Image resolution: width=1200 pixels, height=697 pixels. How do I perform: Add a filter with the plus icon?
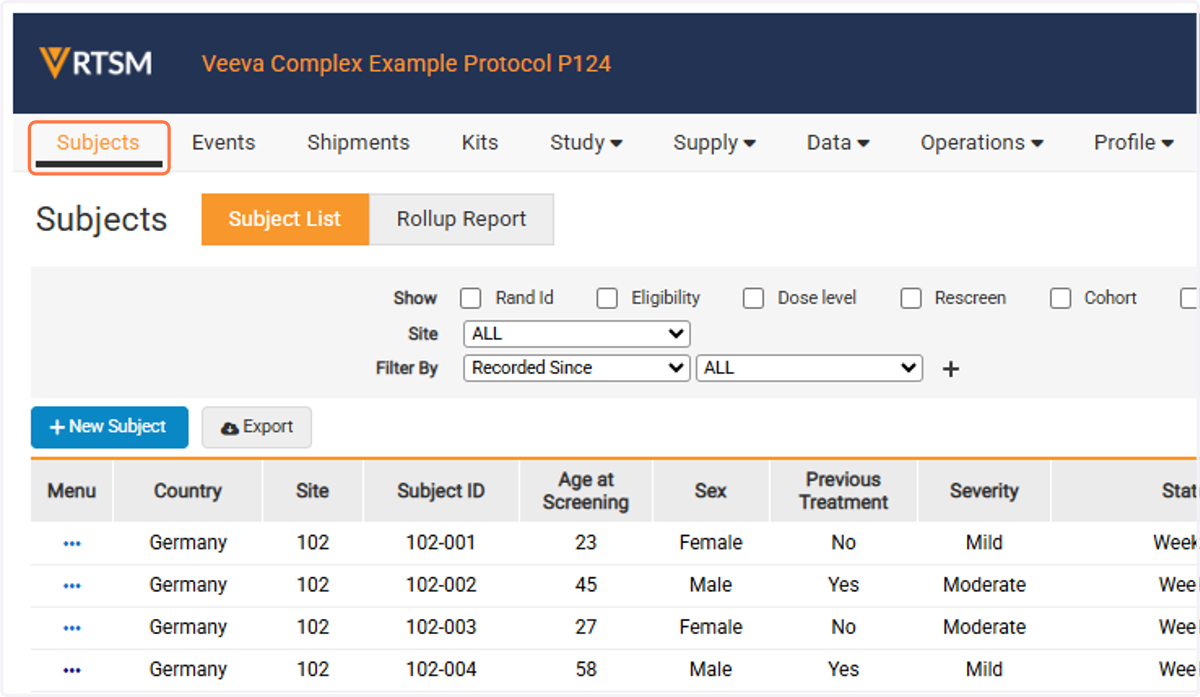pyautogui.click(x=951, y=369)
